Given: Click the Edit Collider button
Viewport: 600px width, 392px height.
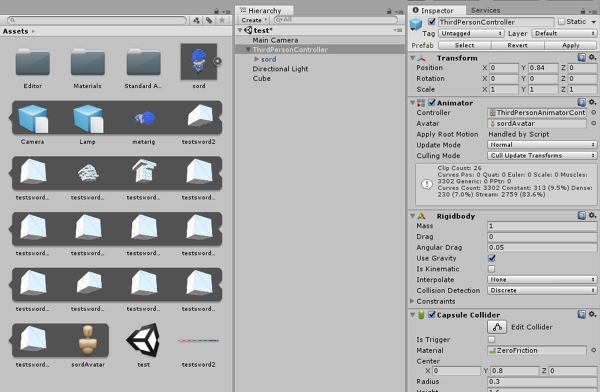Looking at the screenshot, I should [497, 327].
